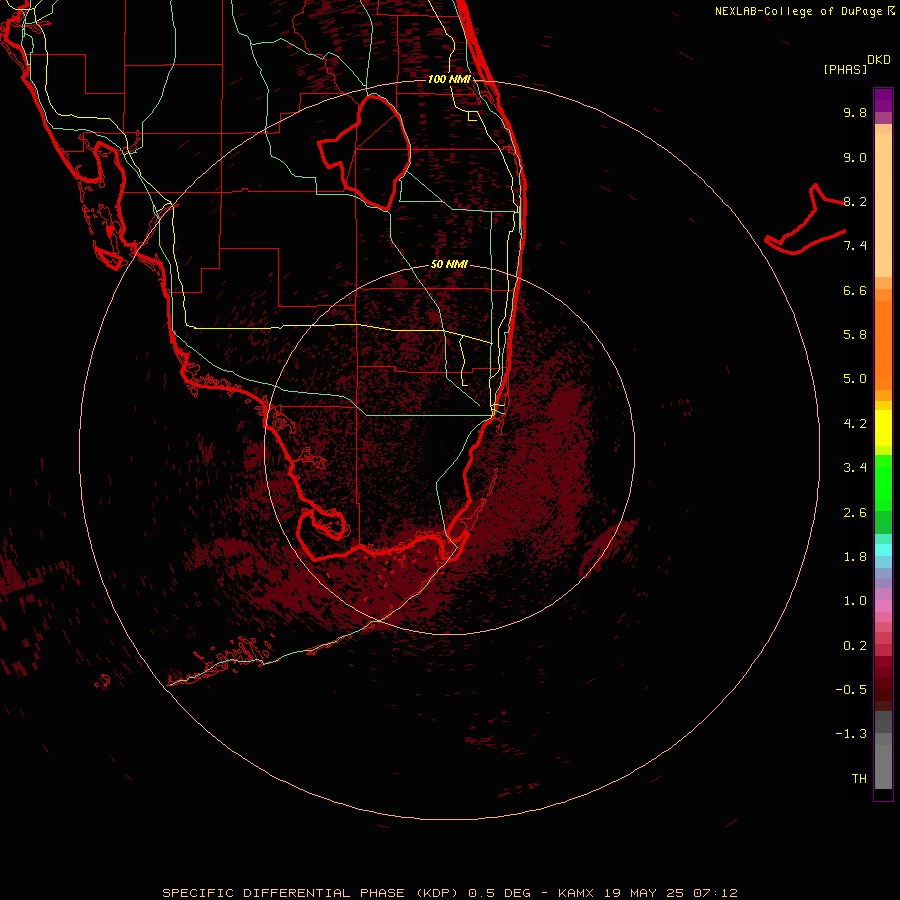Click the 07:12 scan time
The width and height of the screenshot is (900, 900).
(715, 893)
